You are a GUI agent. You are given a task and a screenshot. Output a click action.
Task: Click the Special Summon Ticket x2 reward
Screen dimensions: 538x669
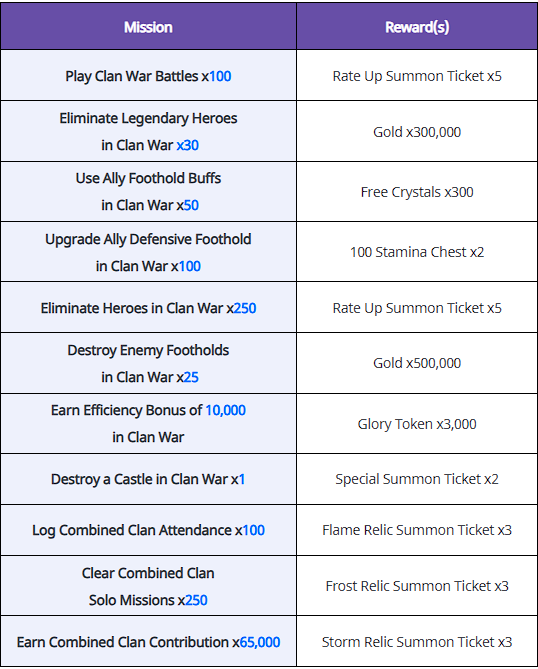[417, 479]
